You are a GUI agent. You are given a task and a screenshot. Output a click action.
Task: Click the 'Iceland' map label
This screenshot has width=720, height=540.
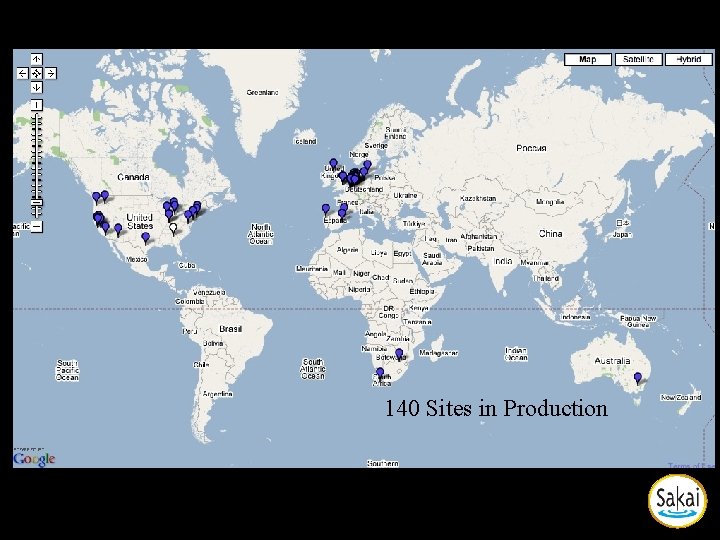[305, 141]
